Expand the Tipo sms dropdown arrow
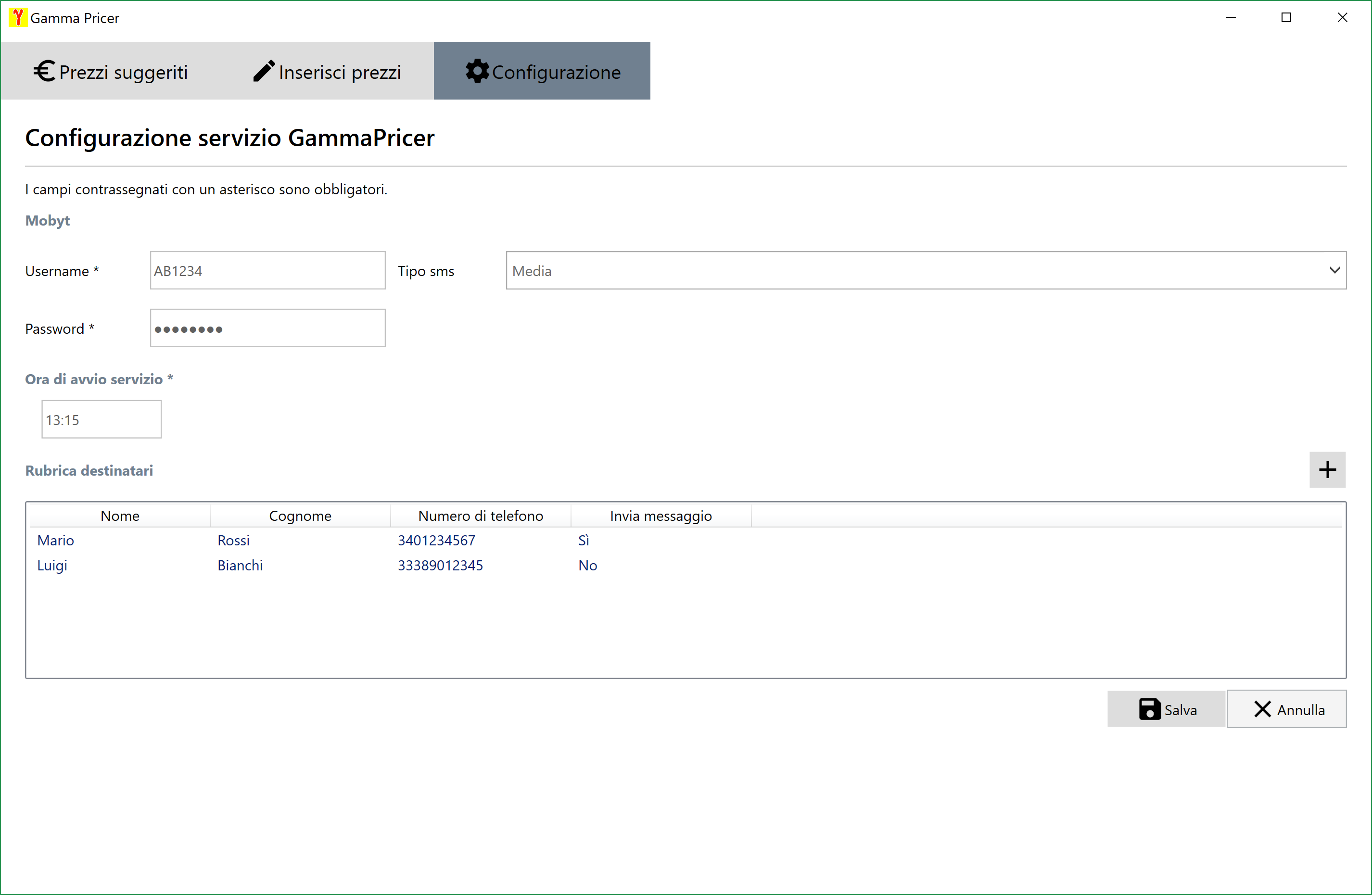1372x895 pixels. point(1334,270)
